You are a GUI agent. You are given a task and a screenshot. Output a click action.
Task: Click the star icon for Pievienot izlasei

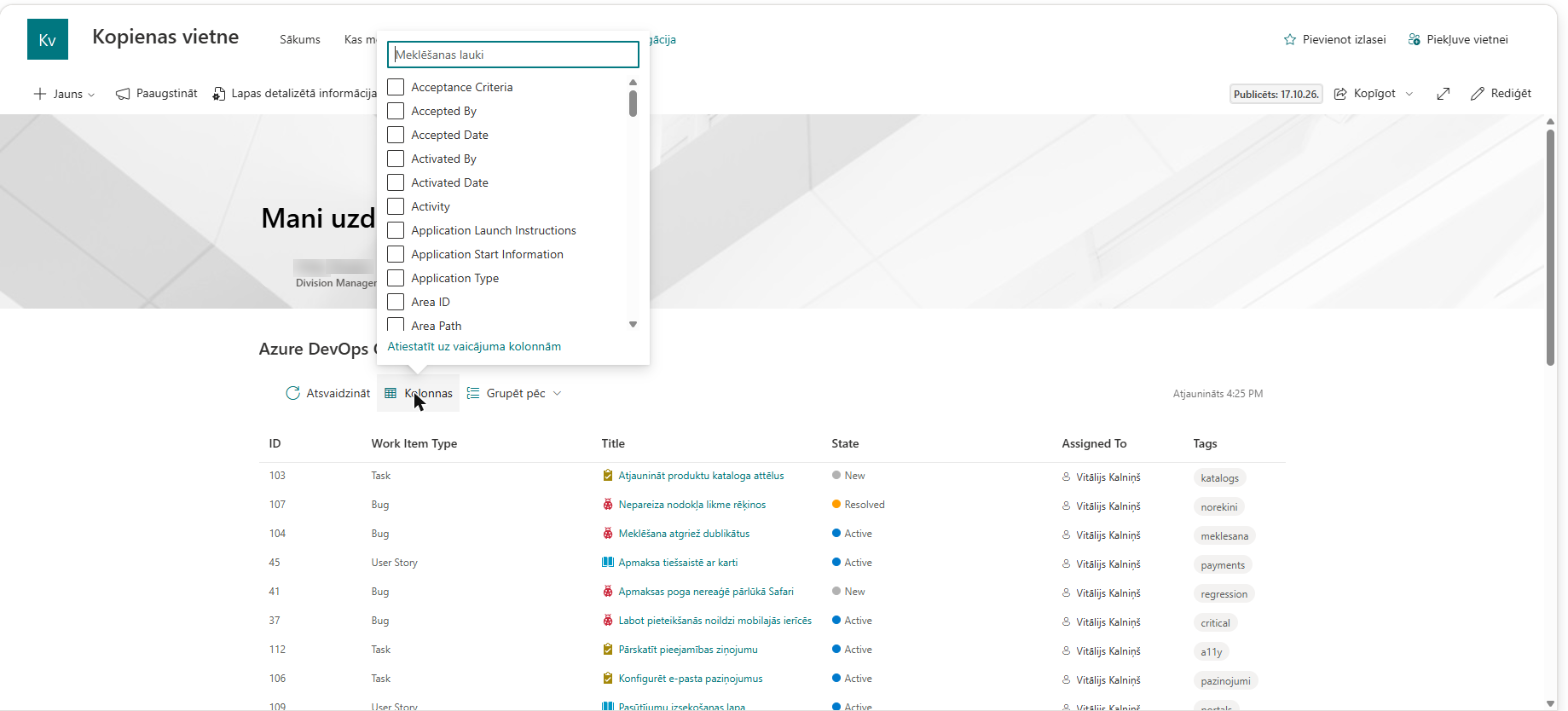1290,40
